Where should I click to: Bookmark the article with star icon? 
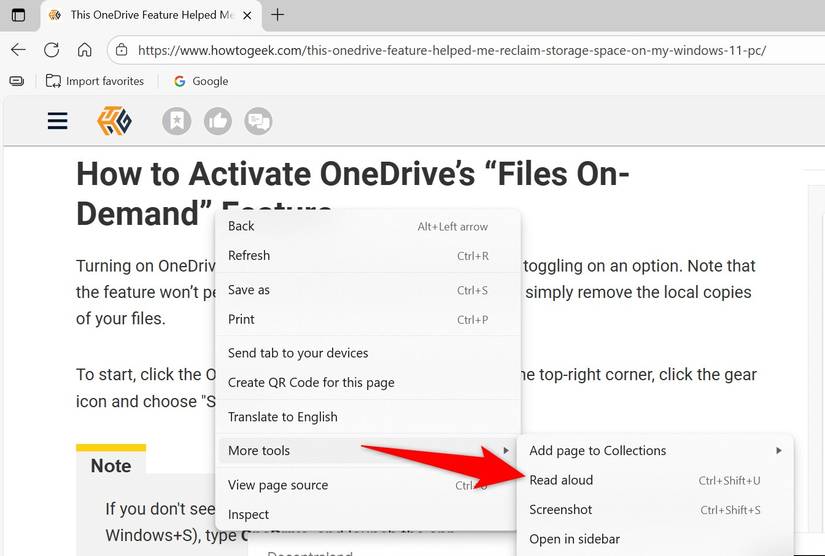tap(177, 121)
